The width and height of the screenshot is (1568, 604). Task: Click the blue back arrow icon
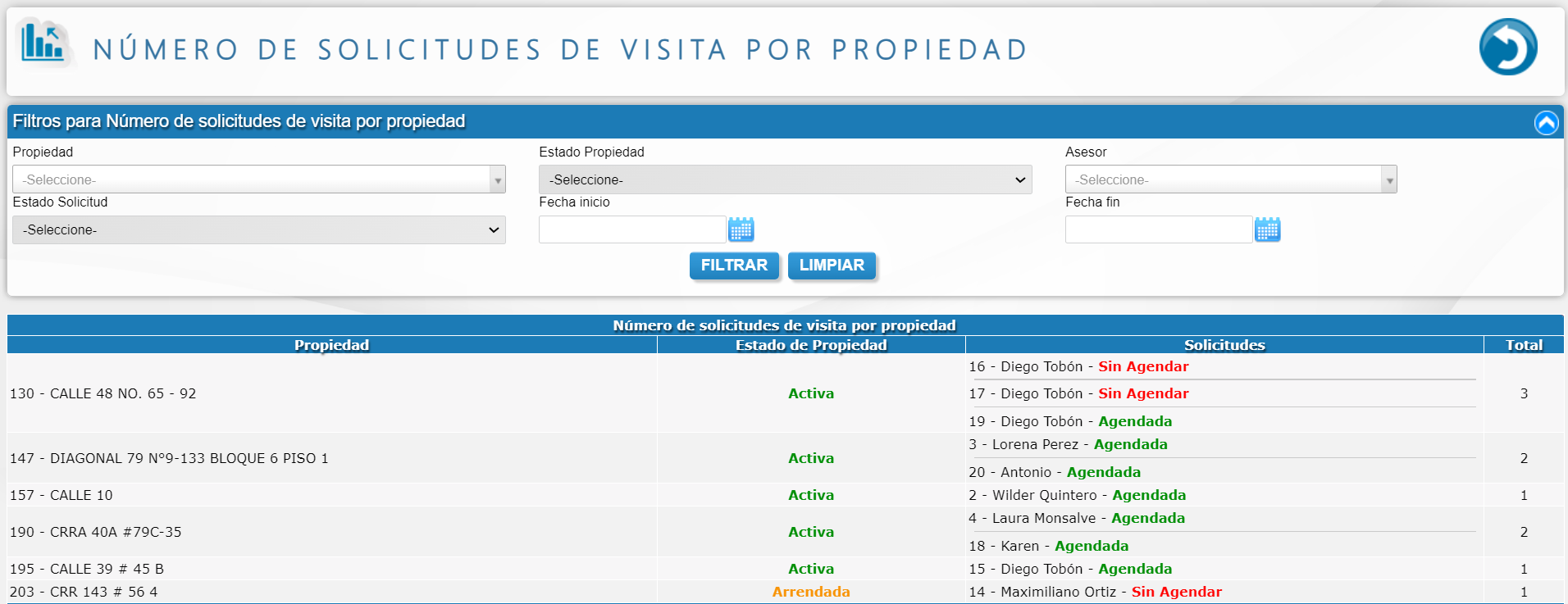click(1507, 48)
